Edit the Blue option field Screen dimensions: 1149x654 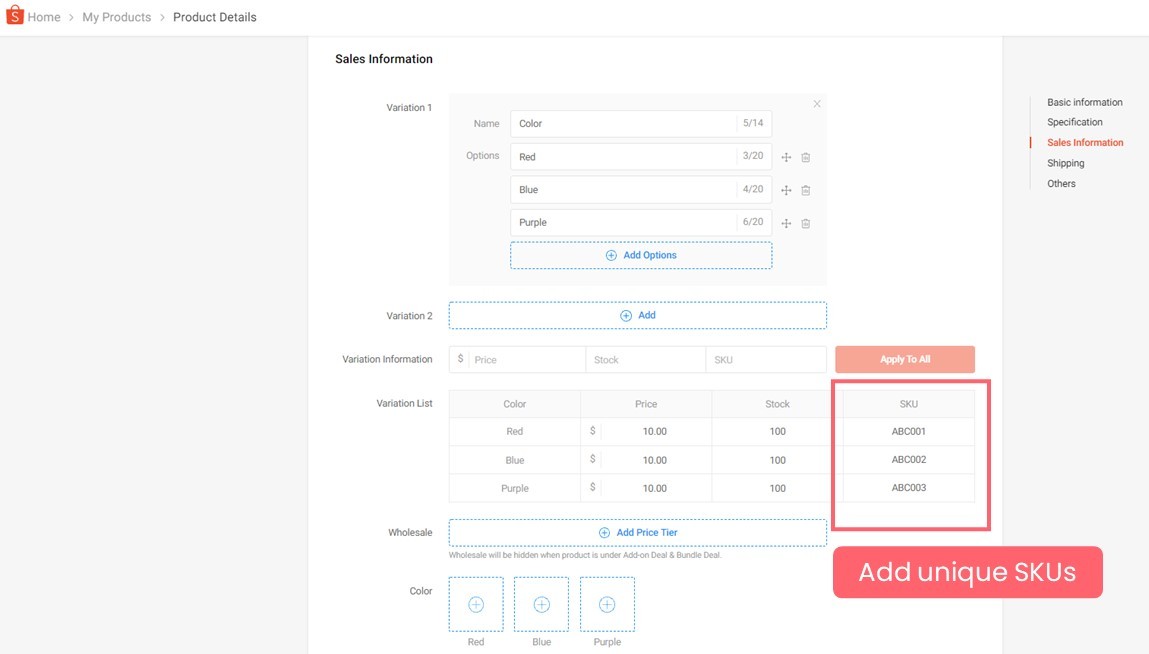coord(640,189)
